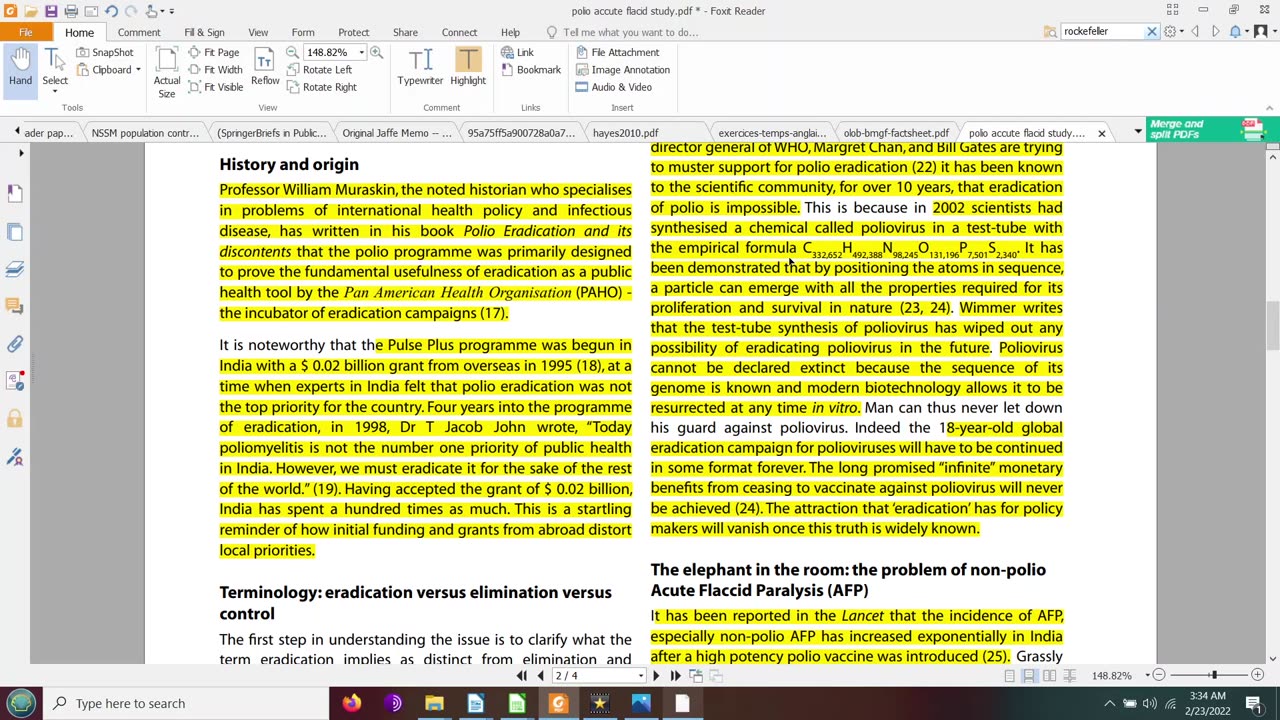Adjust the status bar zoom slider
The image size is (1280, 720).
(x=1213, y=676)
